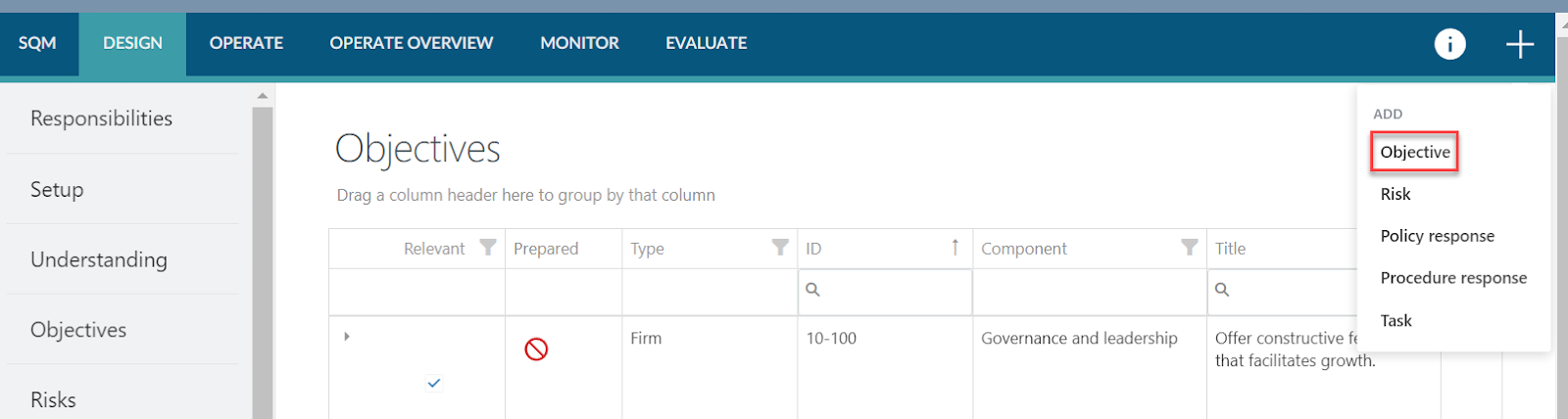Screen dimensions: 1568x419
Task: Switch to the OPERATE tab
Action: click(246, 43)
